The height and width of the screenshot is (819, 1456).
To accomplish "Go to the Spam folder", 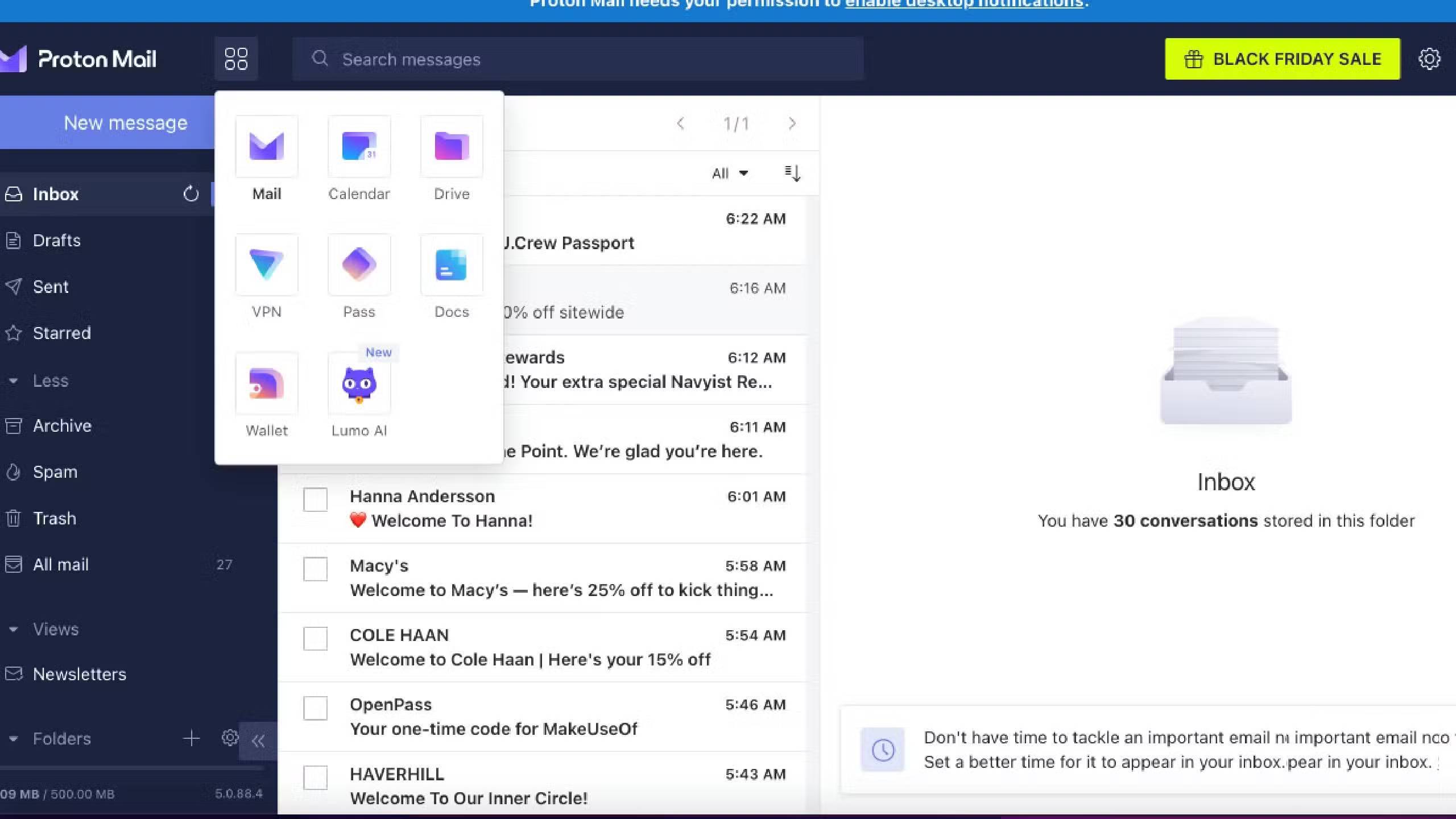I will pyautogui.click(x=55, y=471).
